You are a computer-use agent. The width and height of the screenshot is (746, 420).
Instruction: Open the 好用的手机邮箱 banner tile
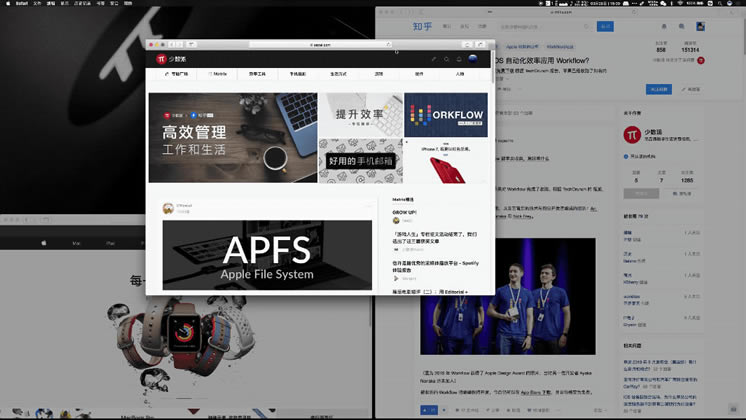pyautogui.click(x=361, y=161)
